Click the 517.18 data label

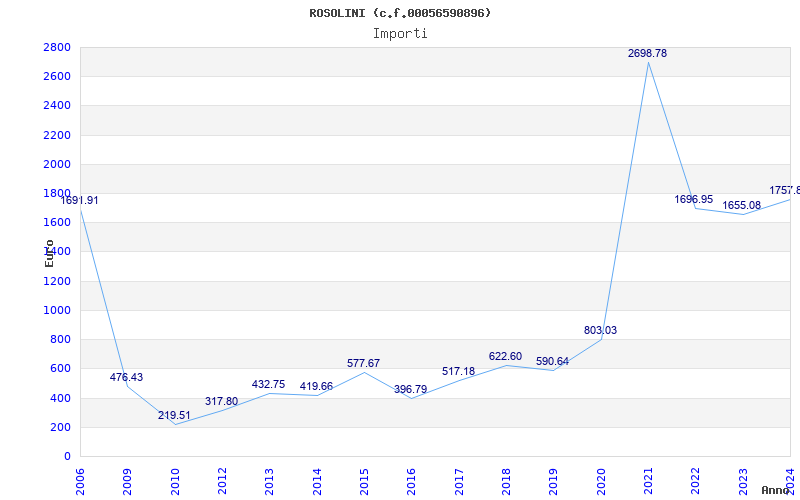(x=458, y=371)
